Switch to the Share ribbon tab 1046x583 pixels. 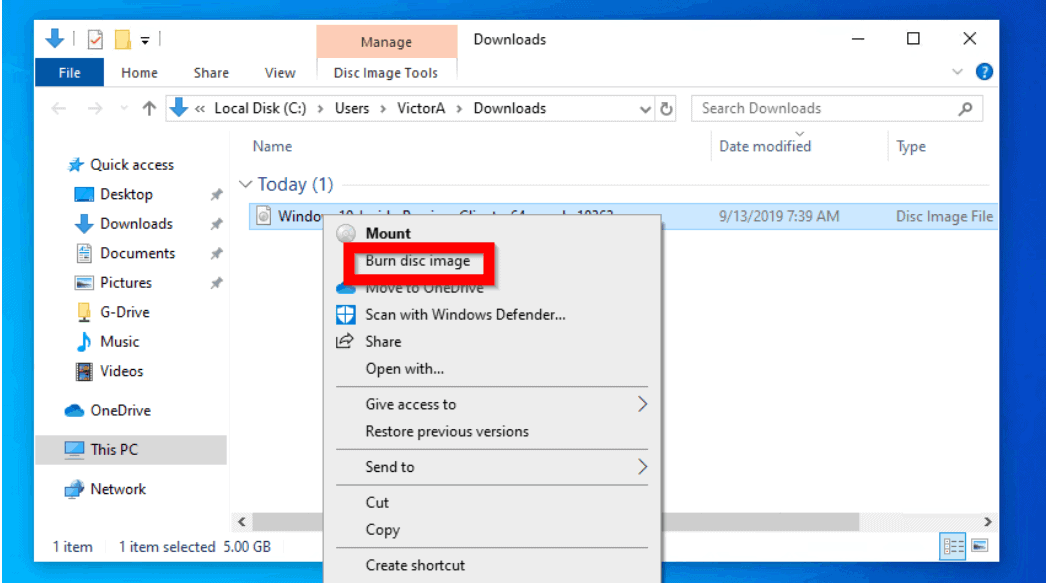[x=211, y=73]
